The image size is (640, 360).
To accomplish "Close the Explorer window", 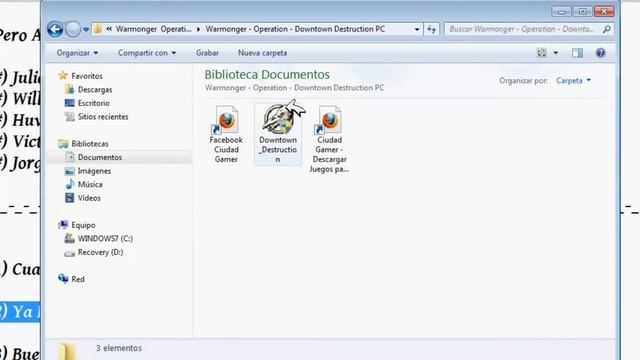I will pos(604,11).
